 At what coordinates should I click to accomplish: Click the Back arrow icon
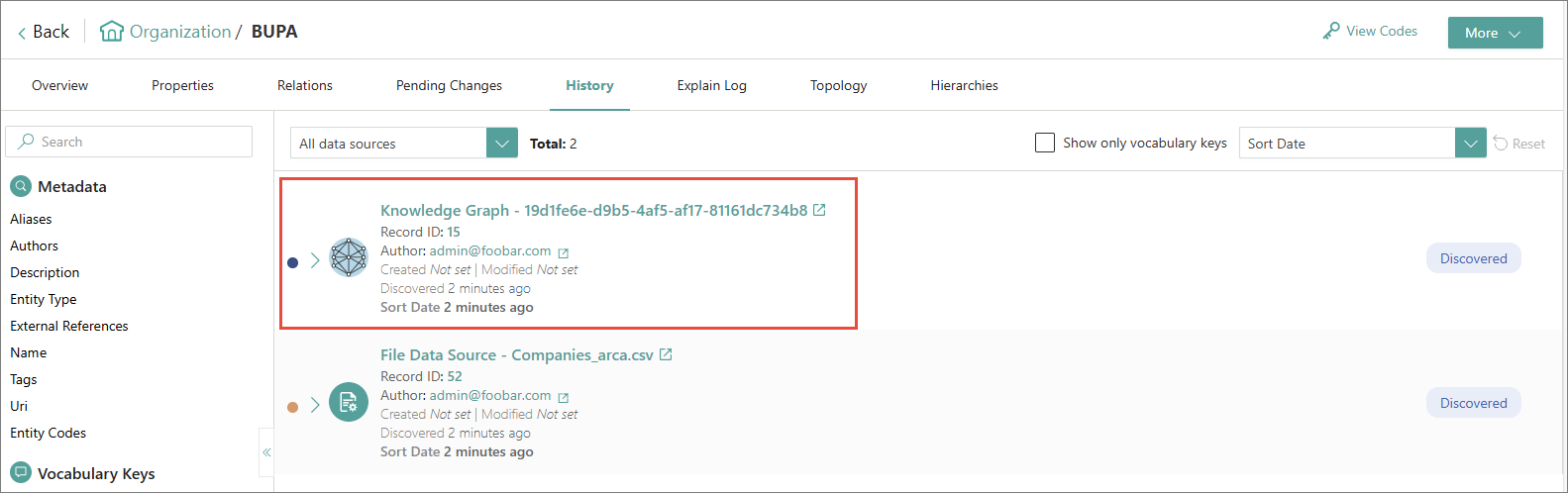coord(22,33)
